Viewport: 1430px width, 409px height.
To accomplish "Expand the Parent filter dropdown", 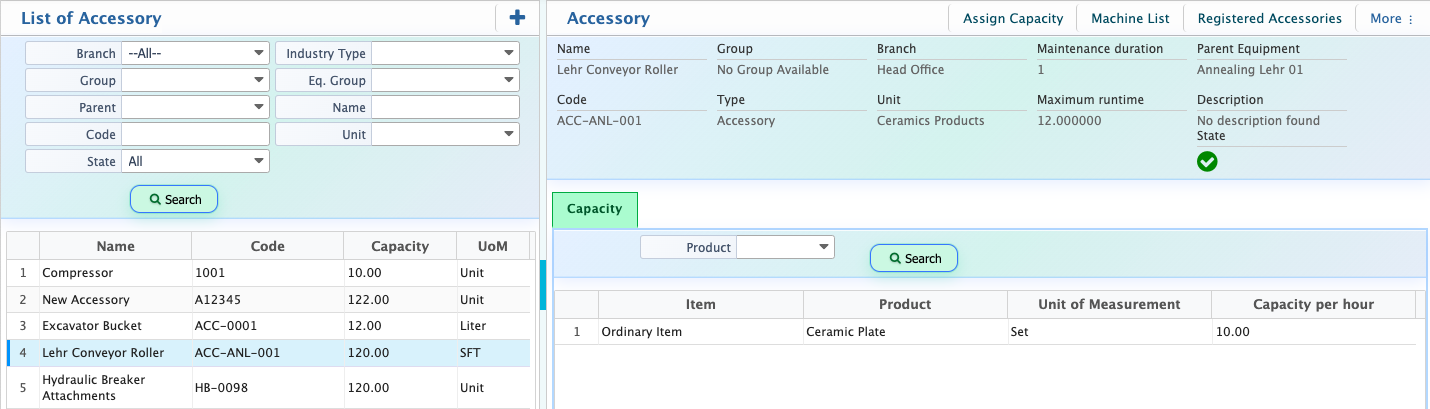I will tap(195, 107).
